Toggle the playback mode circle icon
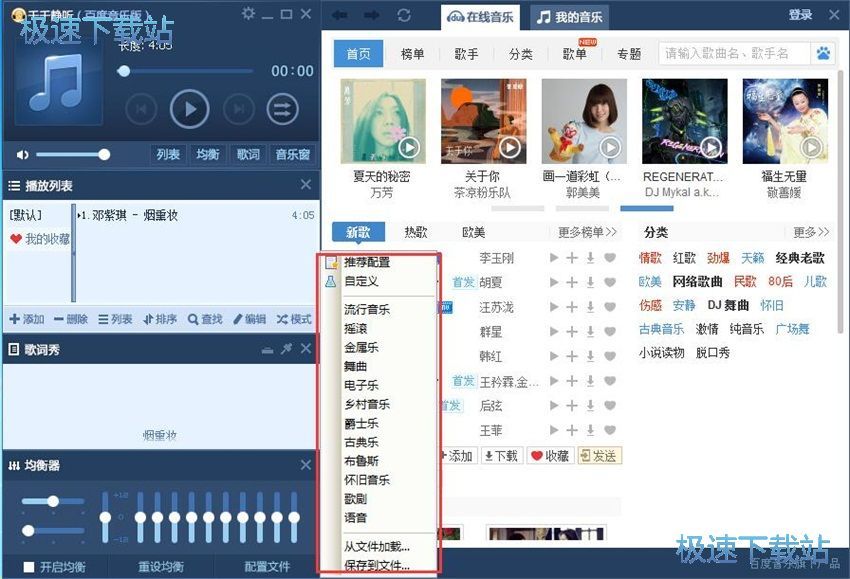 282,109
